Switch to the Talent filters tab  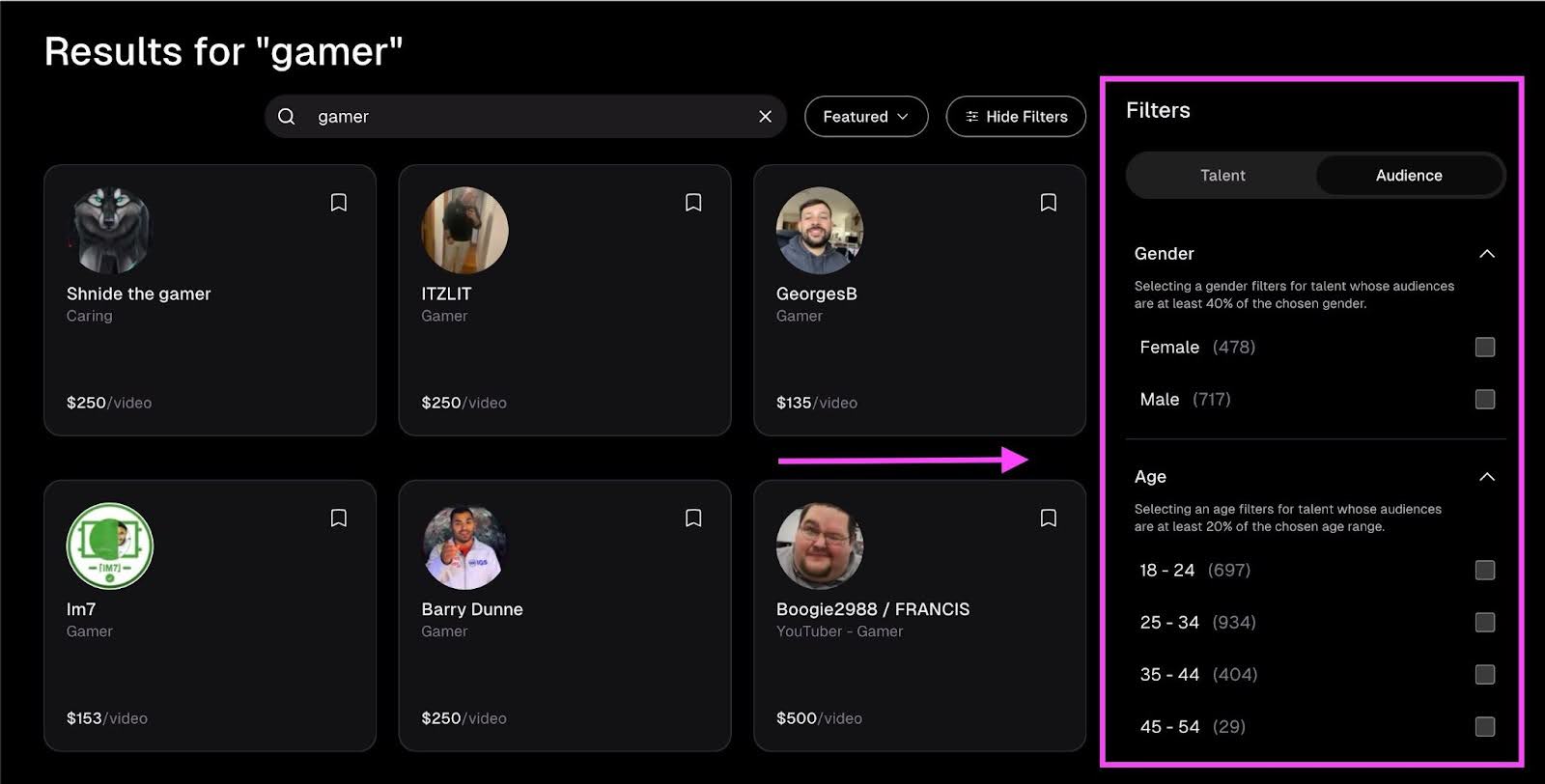point(1222,176)
